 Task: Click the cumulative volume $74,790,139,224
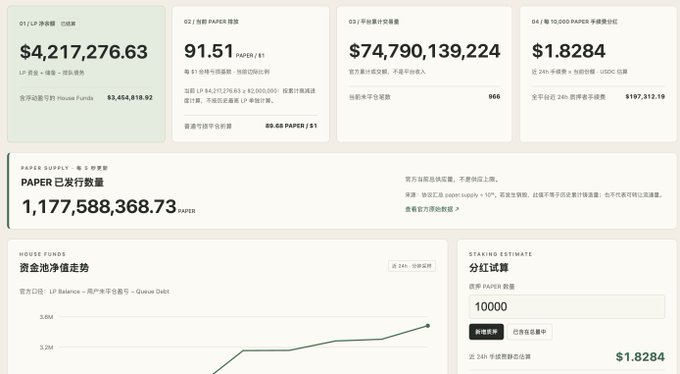425,51
